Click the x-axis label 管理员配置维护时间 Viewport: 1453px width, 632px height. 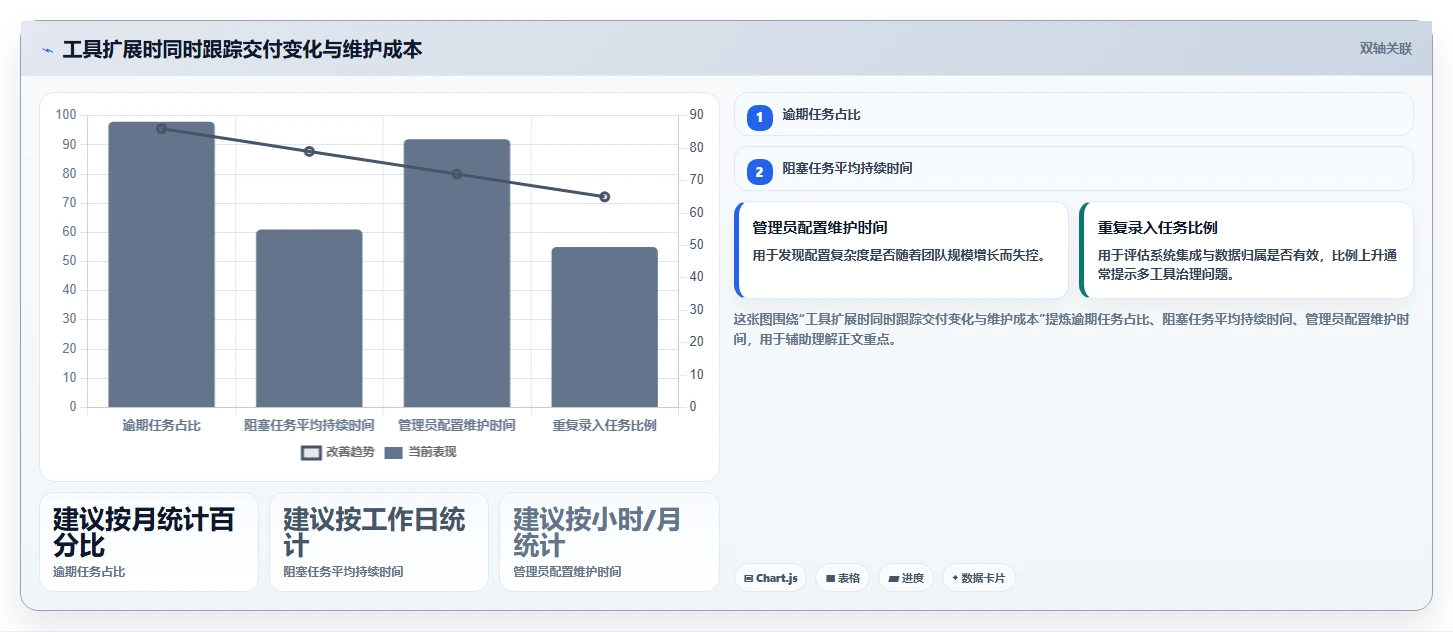pyautogui.click(x=457, y=425)
